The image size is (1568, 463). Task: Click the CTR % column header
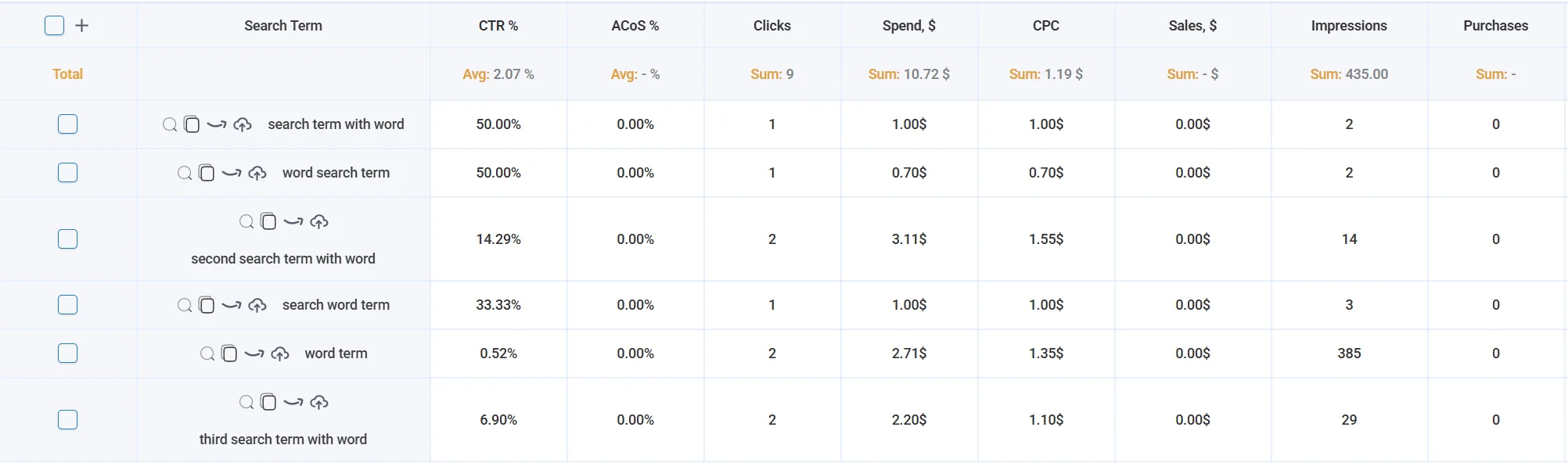[498, 25]
